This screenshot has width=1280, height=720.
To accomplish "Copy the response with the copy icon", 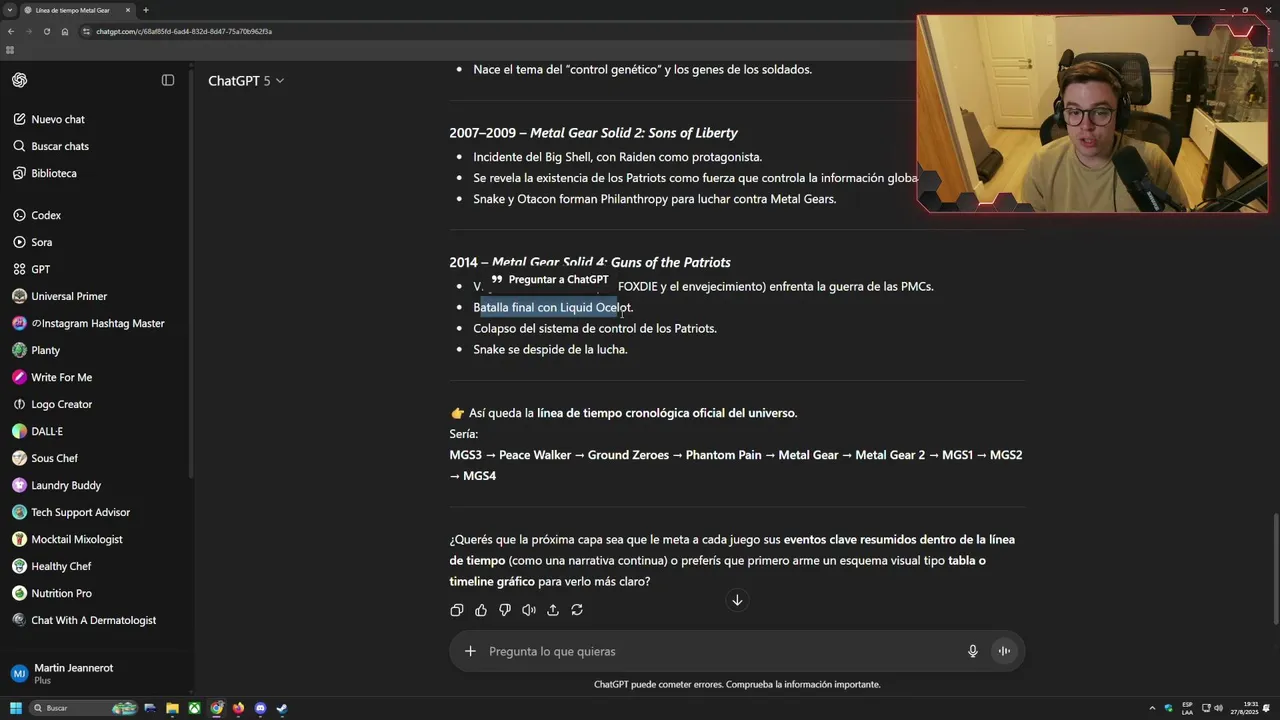I will pos(457,610).
